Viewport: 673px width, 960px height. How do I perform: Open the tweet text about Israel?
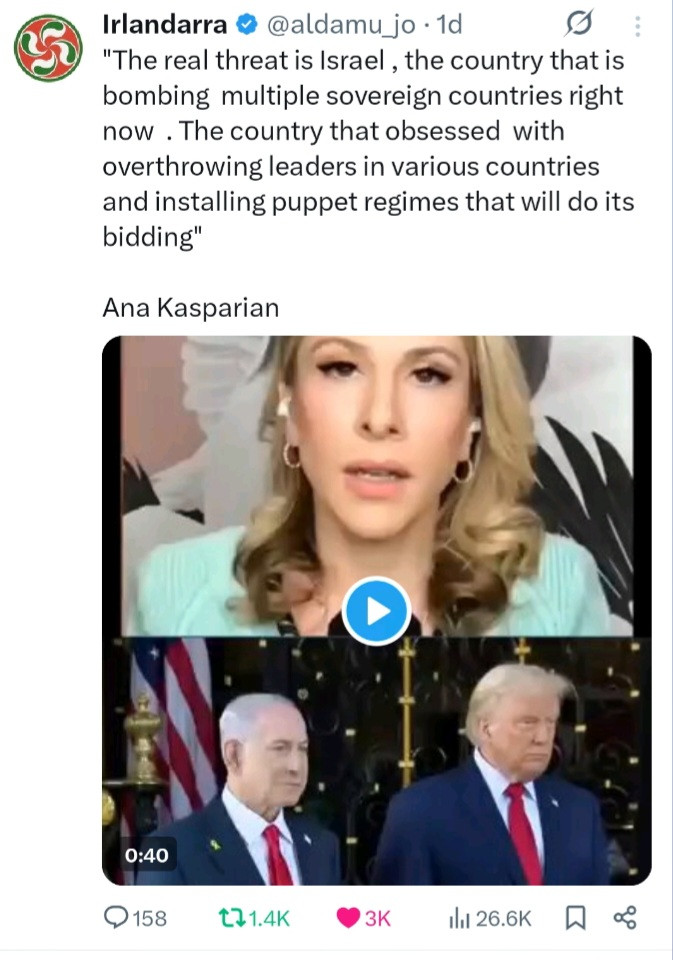pyautogui.click(x=368, y=145)
